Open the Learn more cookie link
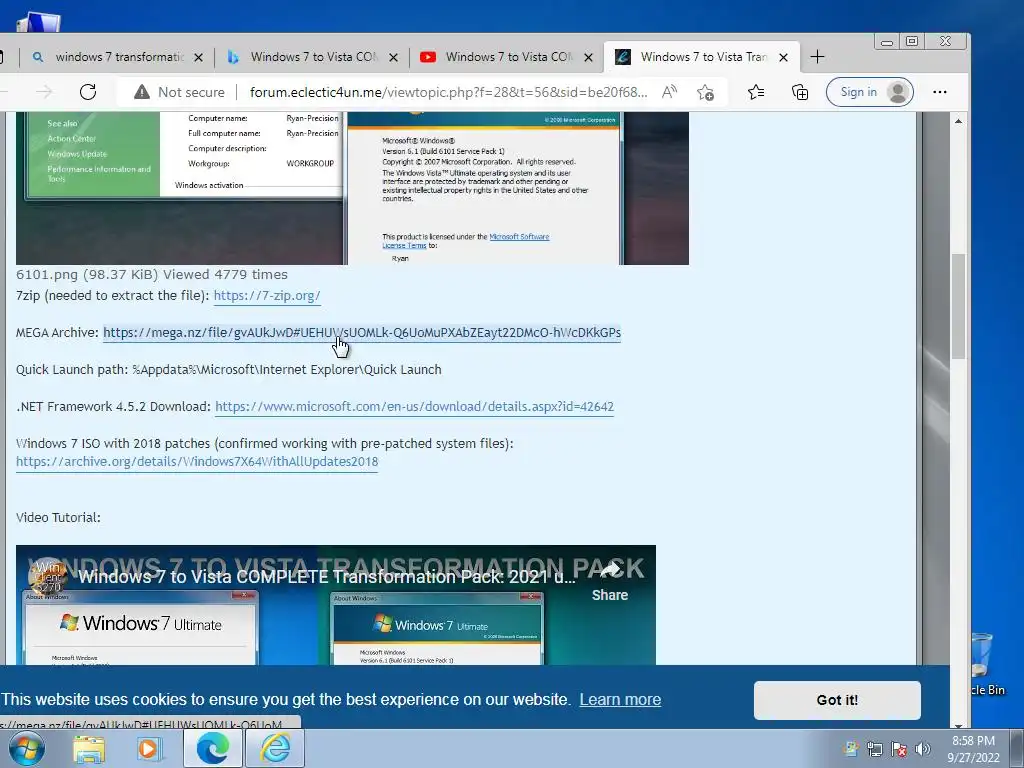1024x768 pixels. (620, 699)
